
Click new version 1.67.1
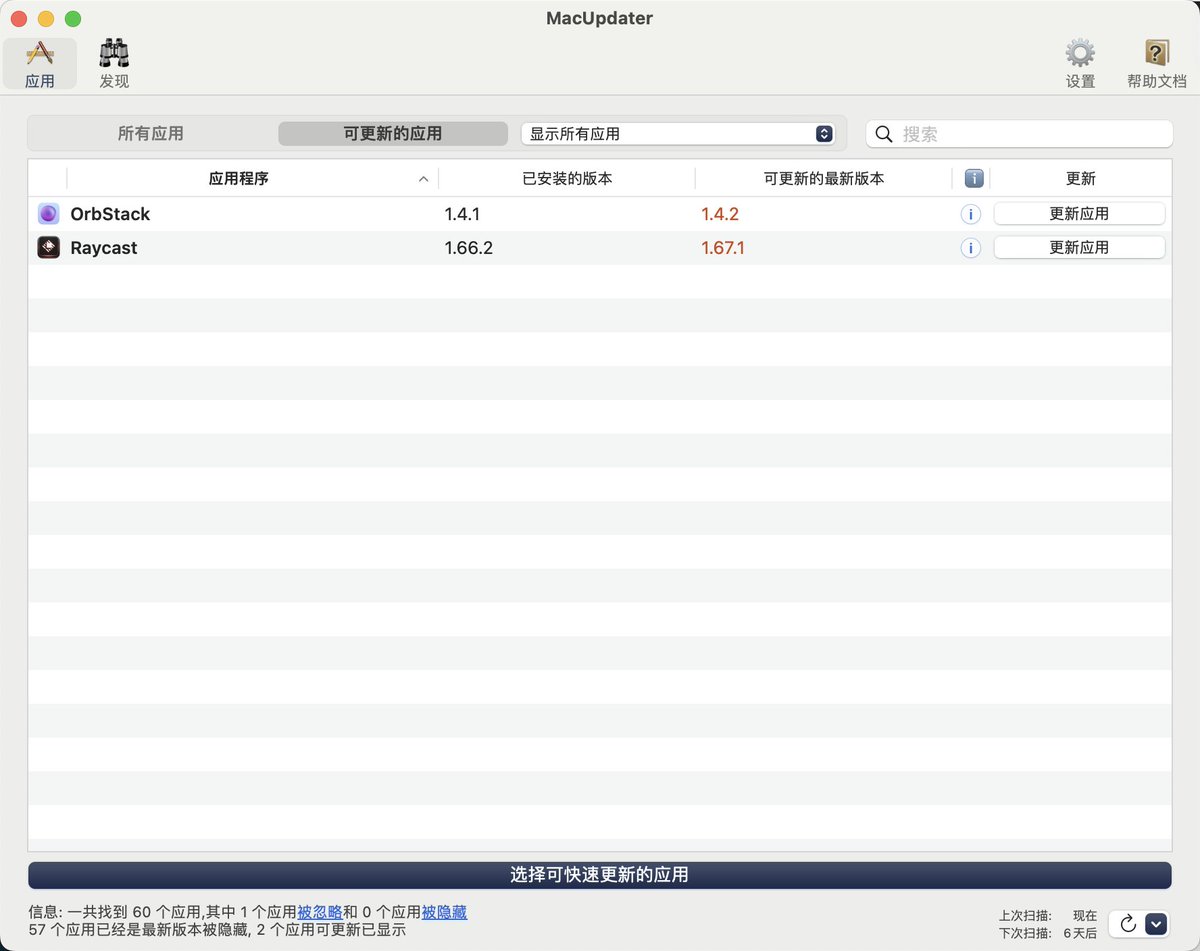click(x=723, y=248)
